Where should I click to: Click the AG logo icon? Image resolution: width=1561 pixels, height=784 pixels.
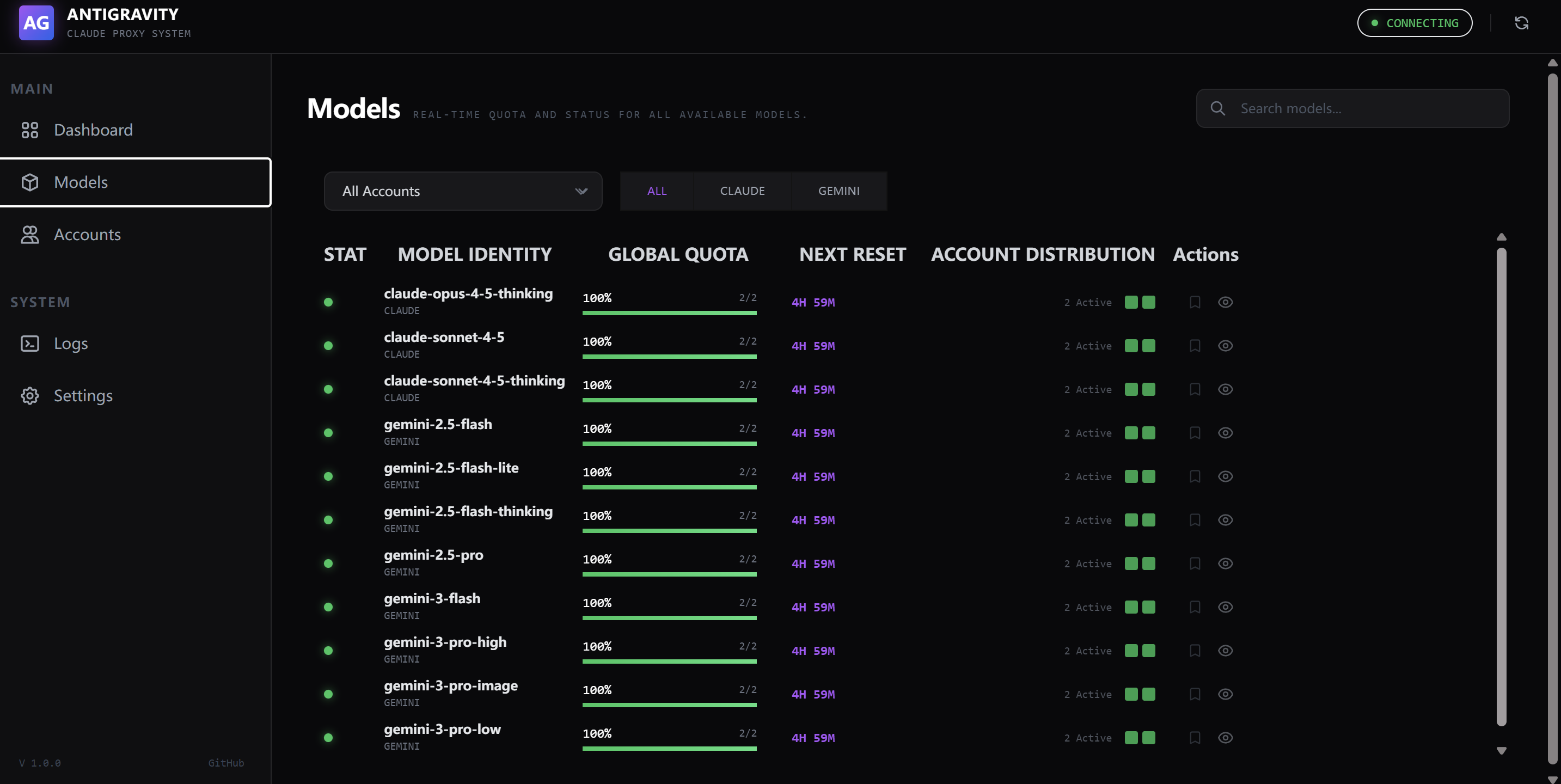pyautogui.click(x=36, y=23)
